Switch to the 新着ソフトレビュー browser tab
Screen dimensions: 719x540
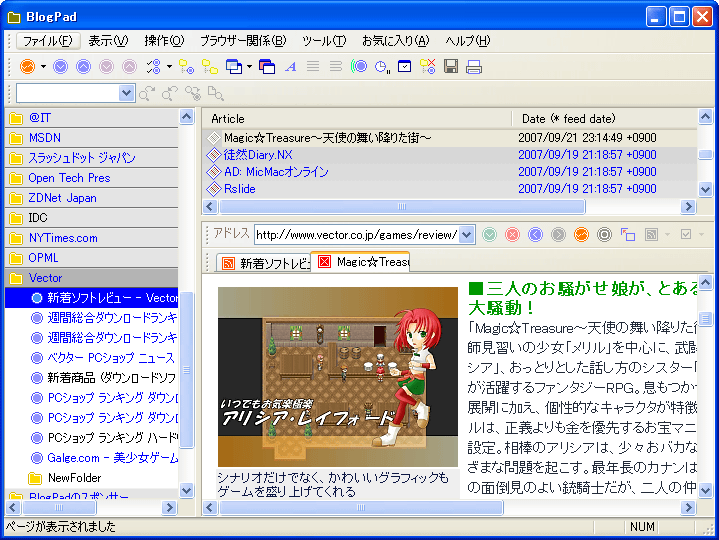[265, 263]
